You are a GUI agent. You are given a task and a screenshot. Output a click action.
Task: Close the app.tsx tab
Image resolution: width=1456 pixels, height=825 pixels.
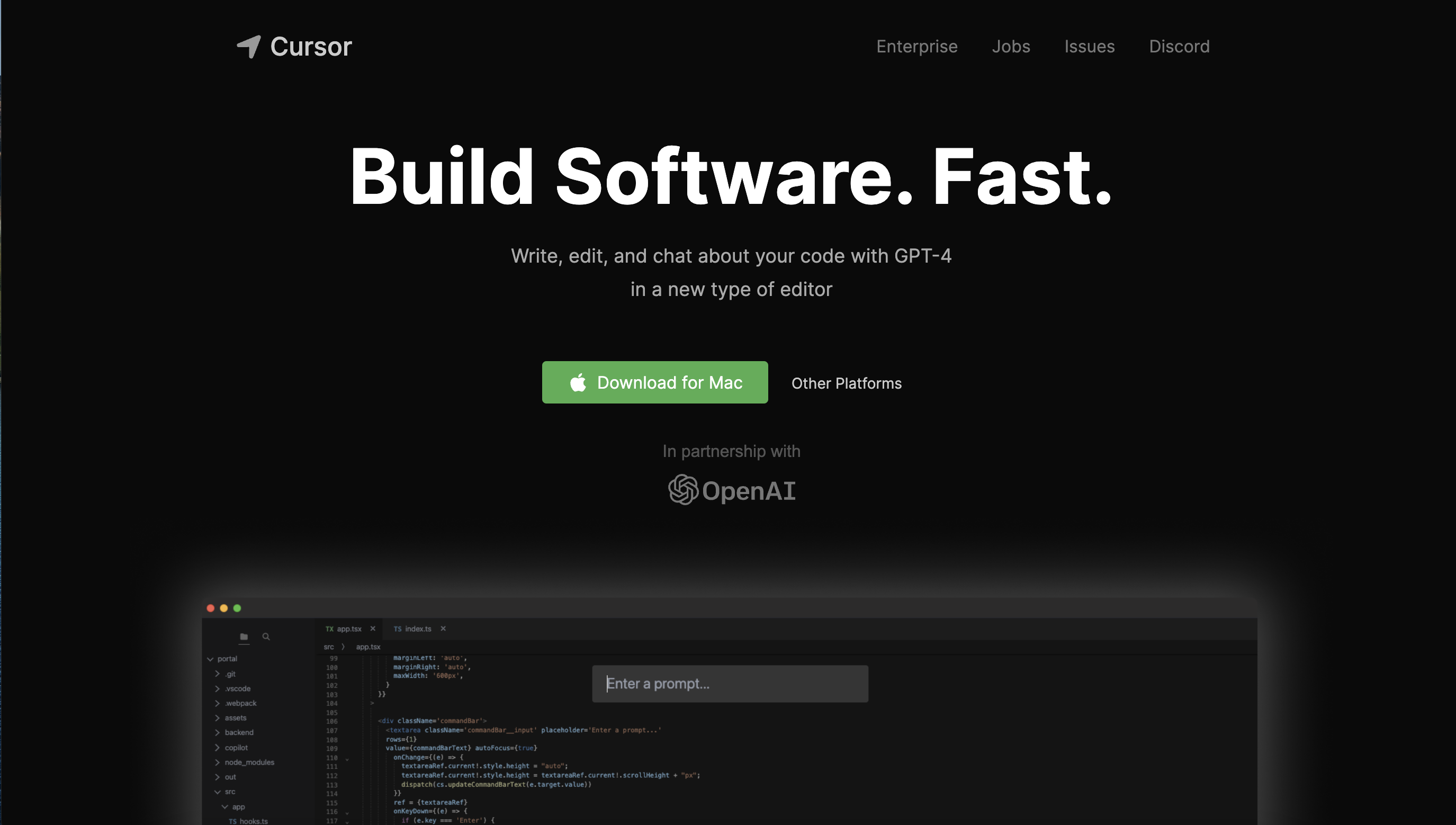[373, 629]
